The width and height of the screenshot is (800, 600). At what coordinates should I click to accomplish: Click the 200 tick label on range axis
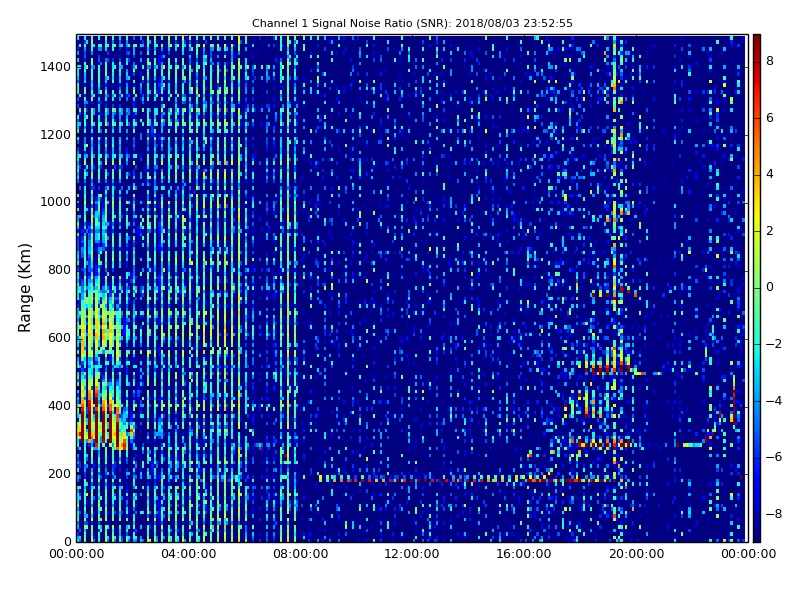coord(59,473)
